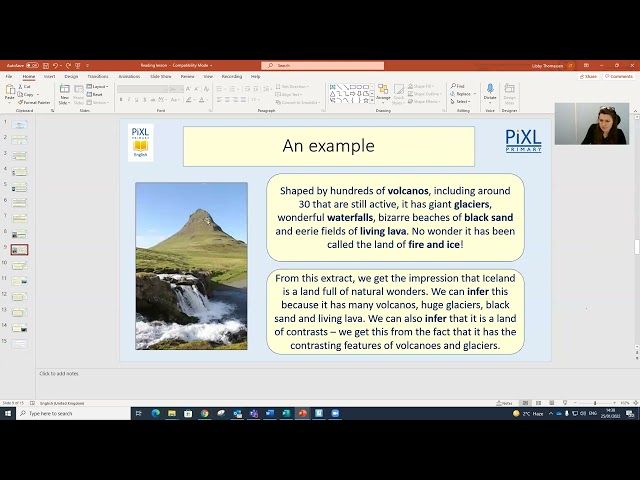Toggle the Notes pane button
640x480 pixels.
[504, 403]
